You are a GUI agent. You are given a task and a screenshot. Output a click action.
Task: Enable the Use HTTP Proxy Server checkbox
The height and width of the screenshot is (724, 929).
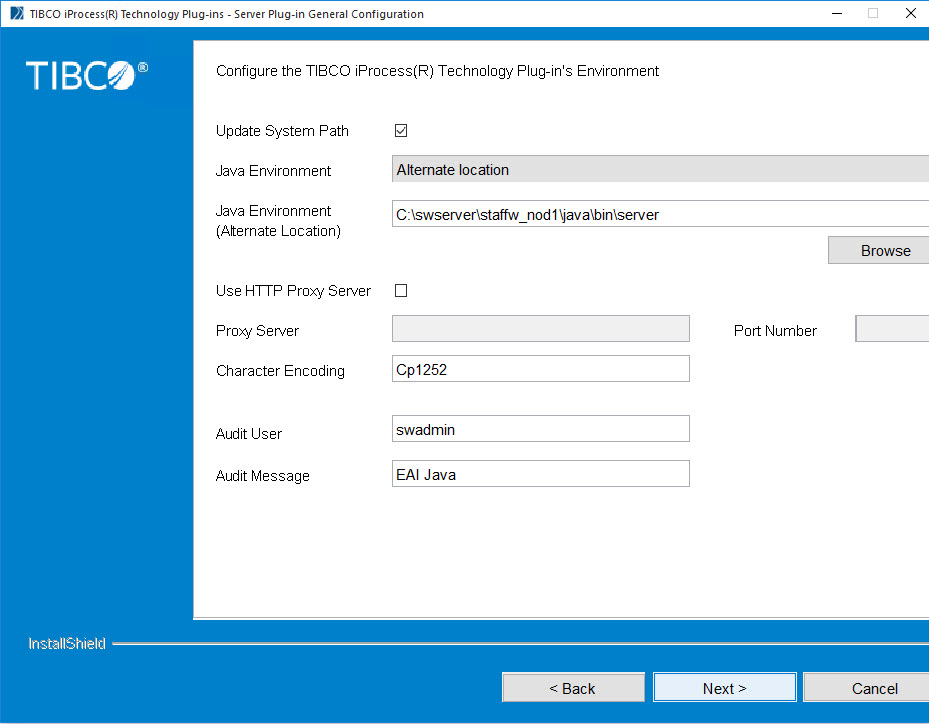(401, 291)
